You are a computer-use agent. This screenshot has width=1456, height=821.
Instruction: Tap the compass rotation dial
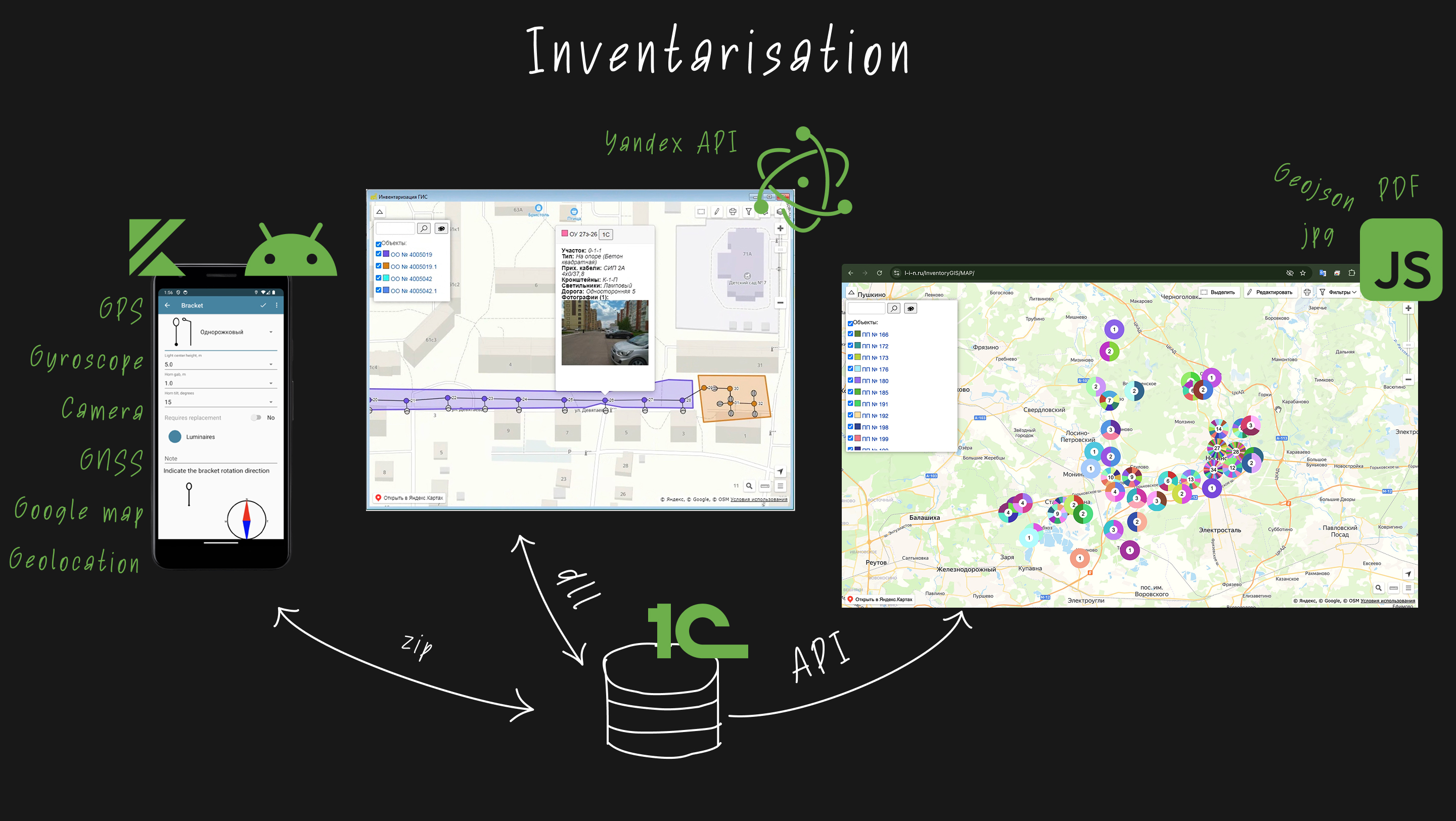(x=246, y=520)
